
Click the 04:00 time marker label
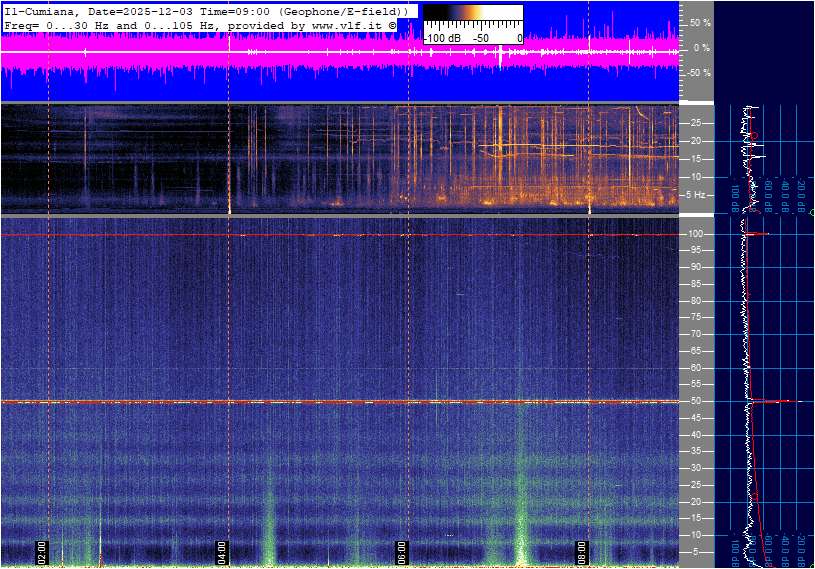click(222, 551)
